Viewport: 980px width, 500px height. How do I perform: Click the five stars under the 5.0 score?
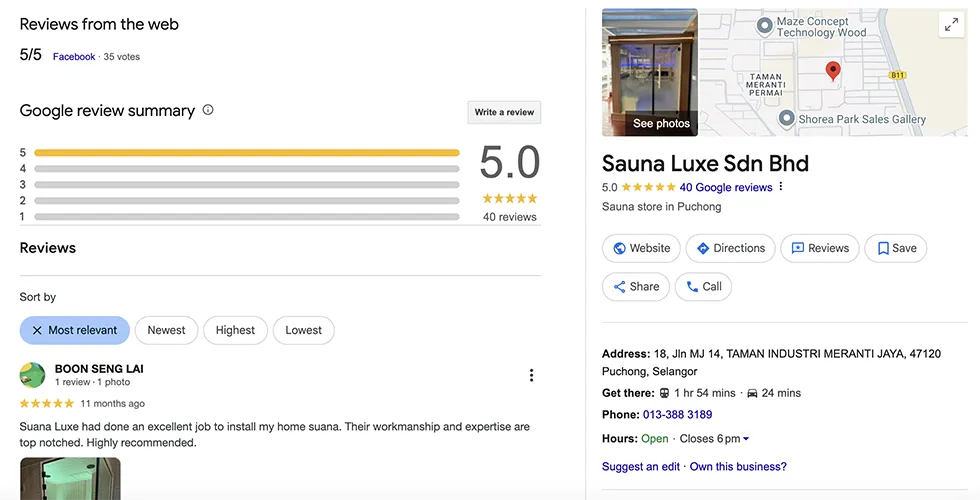(x=509, y=199)
